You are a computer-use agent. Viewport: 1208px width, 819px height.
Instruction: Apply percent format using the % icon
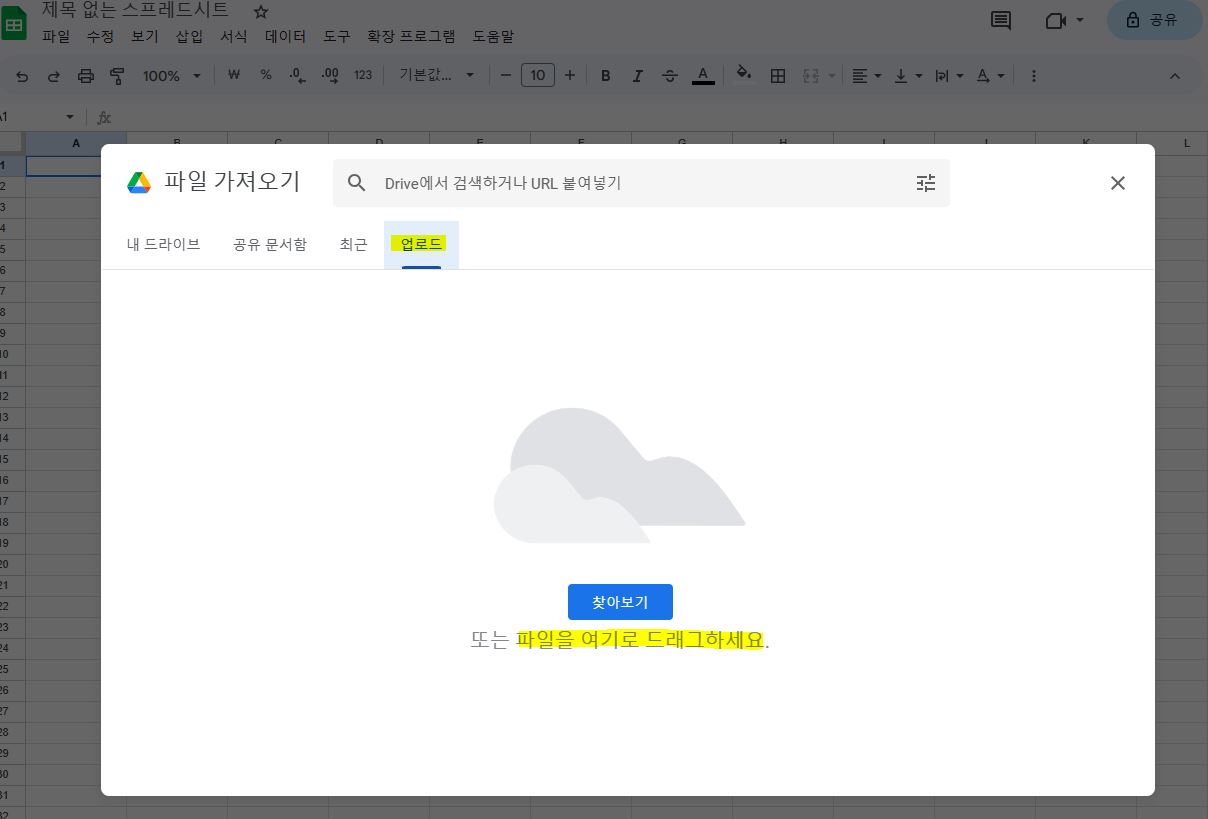[x=265, y=75]
